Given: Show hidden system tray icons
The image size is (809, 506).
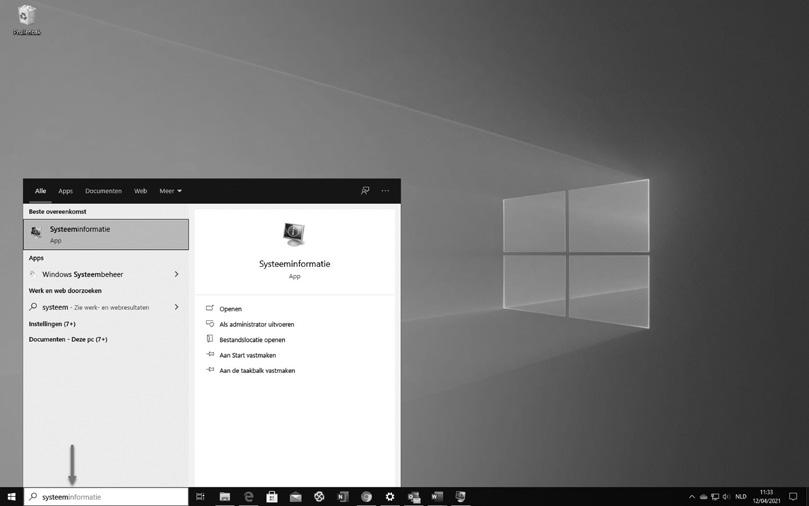Looking at the screenshot, I should tap(692, 497).
